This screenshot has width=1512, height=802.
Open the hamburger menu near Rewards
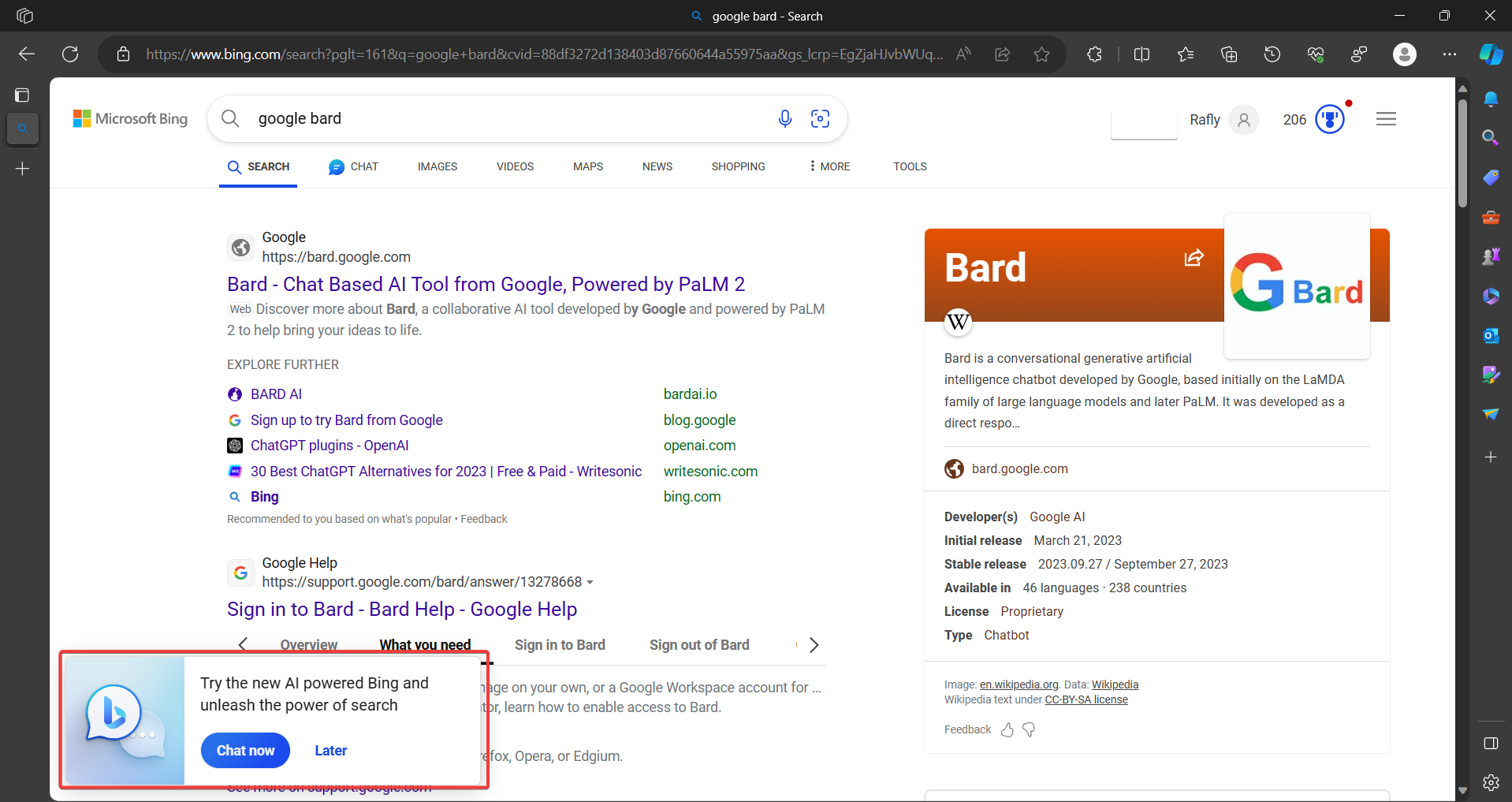click(x=1387, y=118)
